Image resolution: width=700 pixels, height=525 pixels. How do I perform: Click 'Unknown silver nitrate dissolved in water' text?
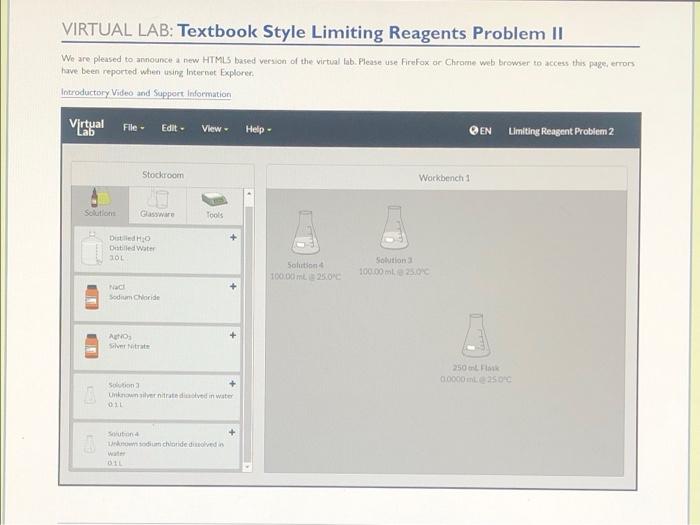[x=171, y=396]
